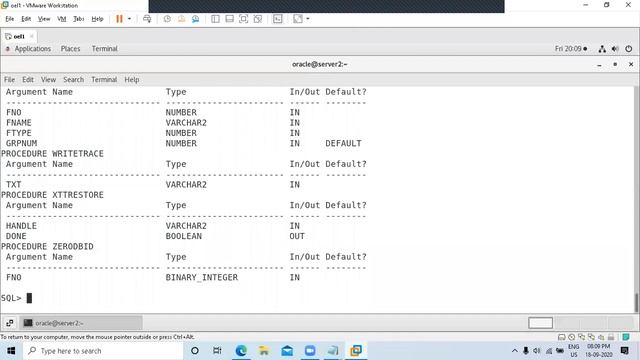This screenshot has width=640, height=360.
Task: Click the GNOME volume speaker icon
Action: pyautogui.click(x=615, y=49)
